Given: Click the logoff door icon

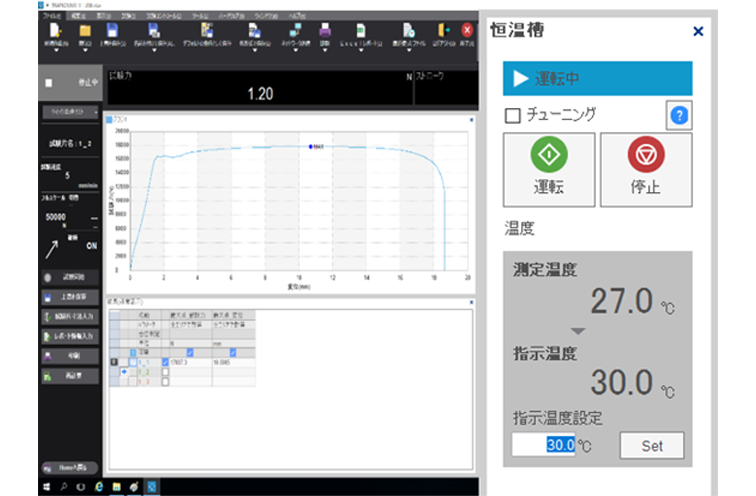Looking at the screenshot, I should (443, 30).
